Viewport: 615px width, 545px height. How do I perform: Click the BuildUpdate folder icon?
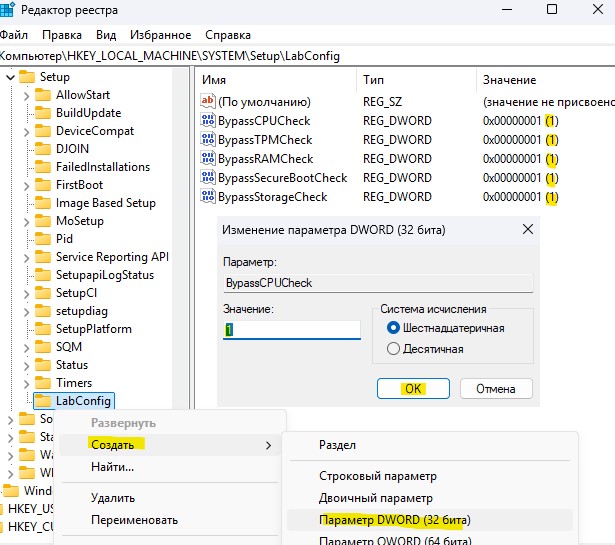pos(43,113)
